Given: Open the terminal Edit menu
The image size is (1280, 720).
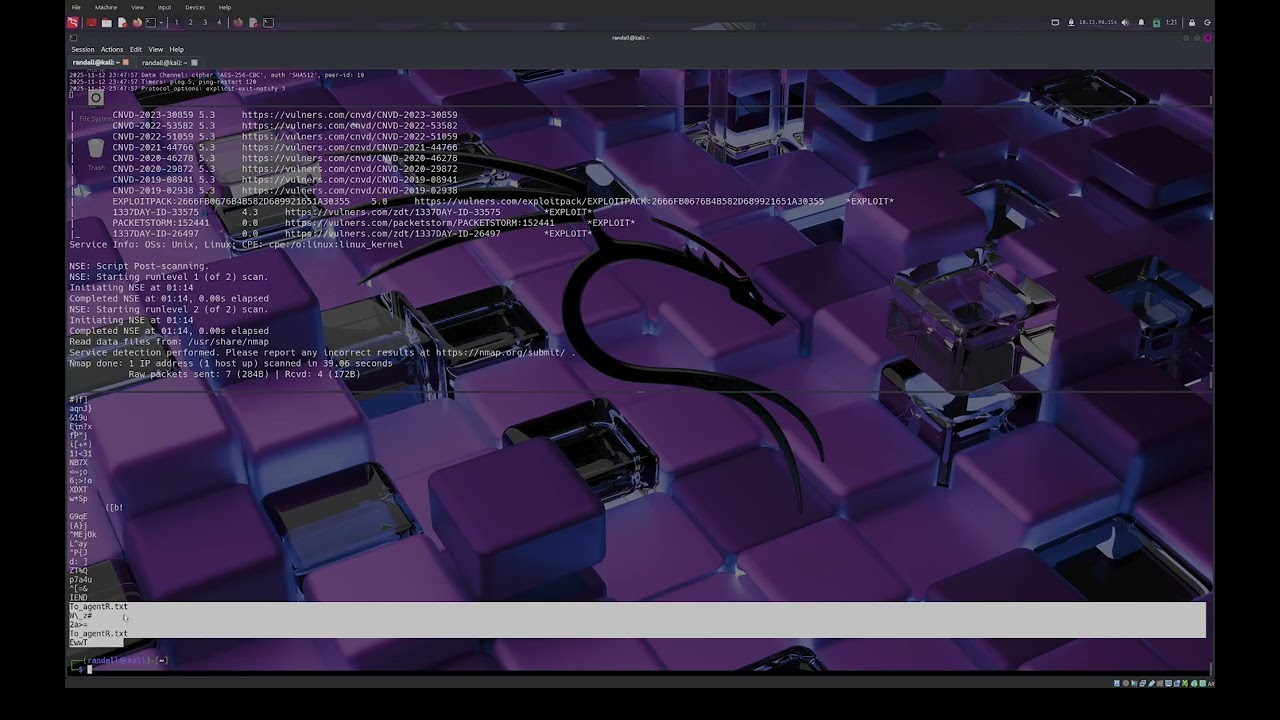Looking at the screenshot, I should pos(136,49).
